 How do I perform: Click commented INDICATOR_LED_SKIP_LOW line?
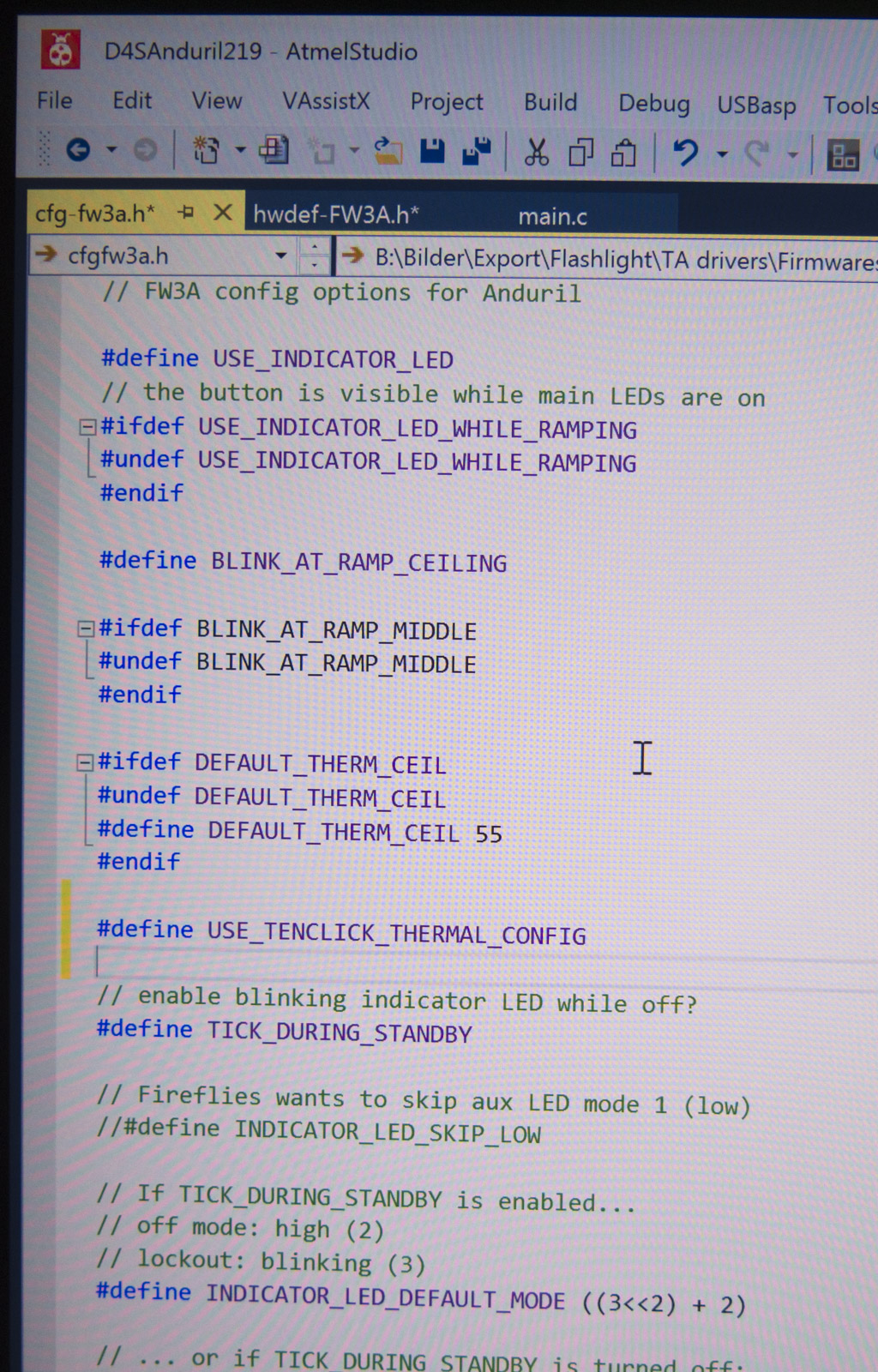pyautogui.click(x=319, y=1131)
